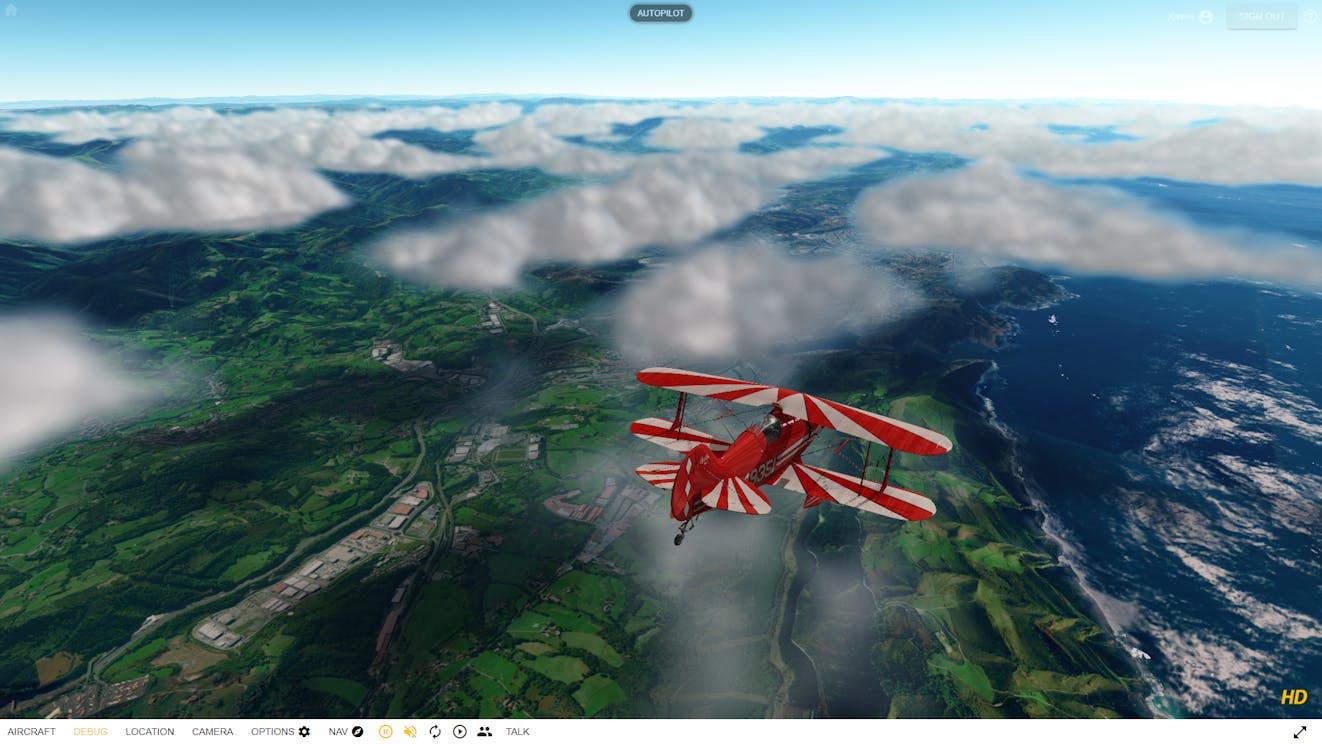The width and height of the screenshot is (1322, 744).
Task: Click the flight replay play icon
Action: click(x=459, y=731)
